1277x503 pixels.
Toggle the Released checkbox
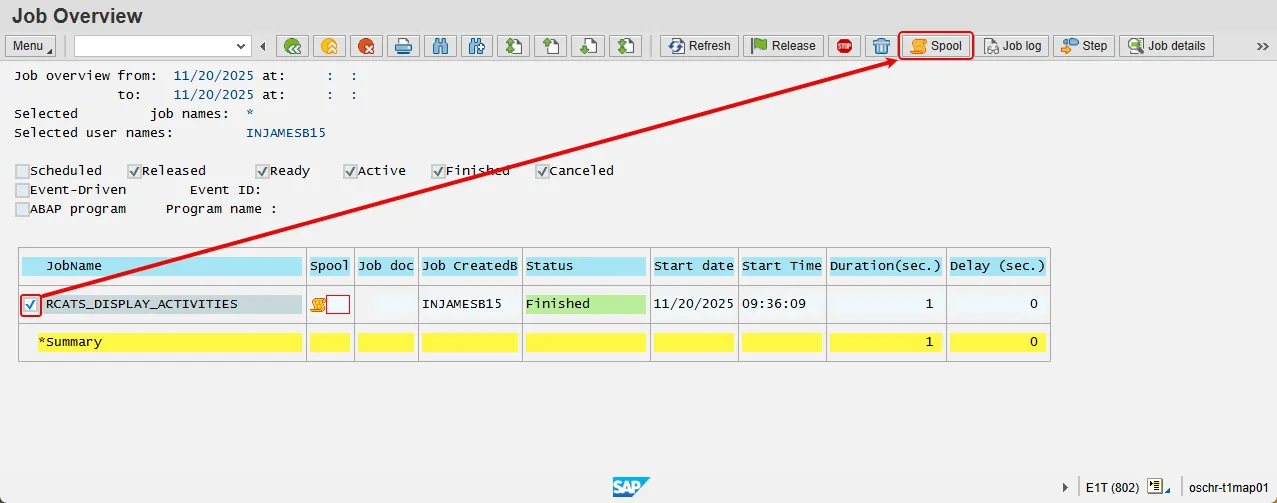134,171
